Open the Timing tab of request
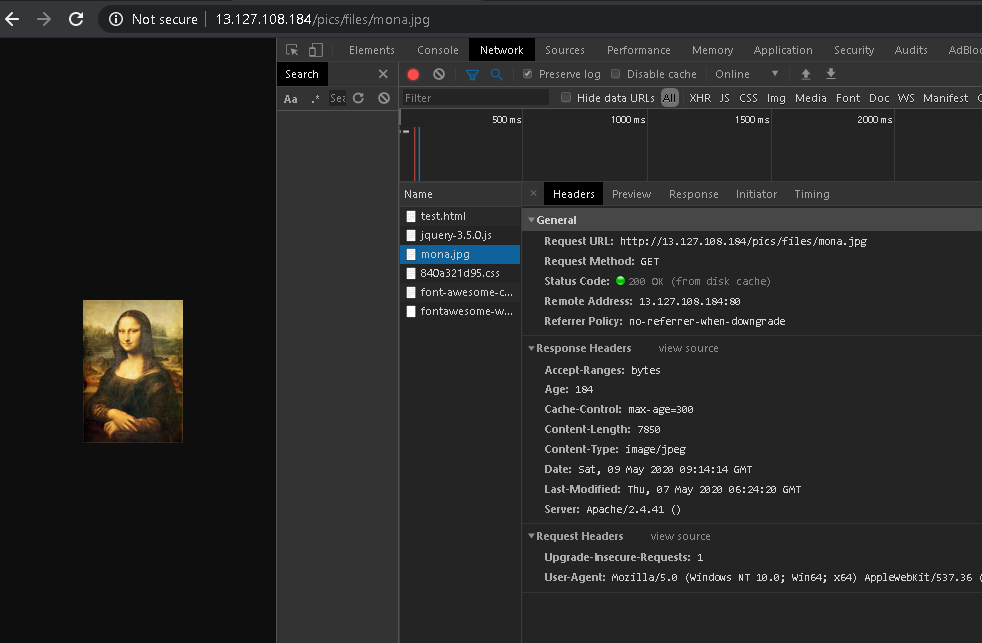Viewport: 982px width, 643px height. pyautogui.click(x=812, y=194)
